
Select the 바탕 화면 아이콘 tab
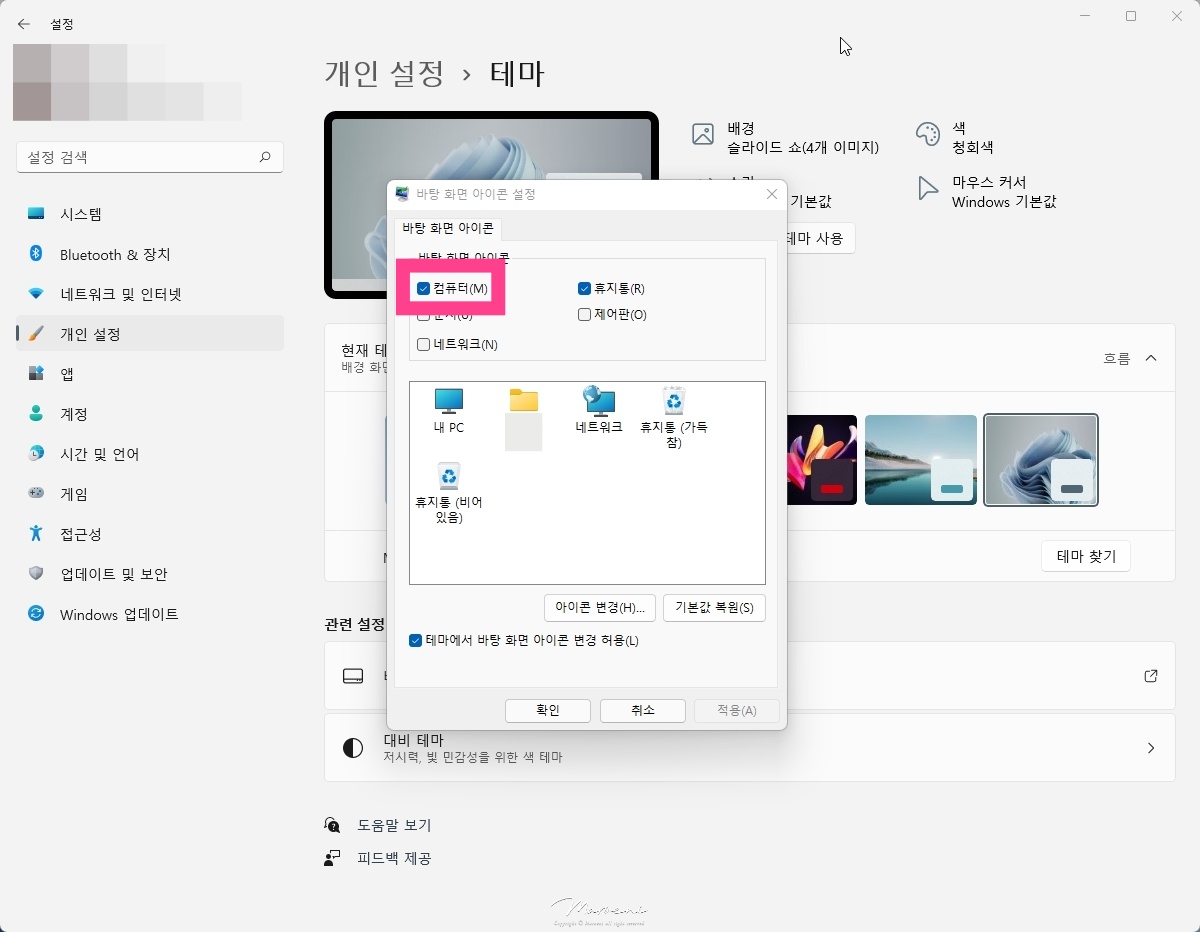447,229
